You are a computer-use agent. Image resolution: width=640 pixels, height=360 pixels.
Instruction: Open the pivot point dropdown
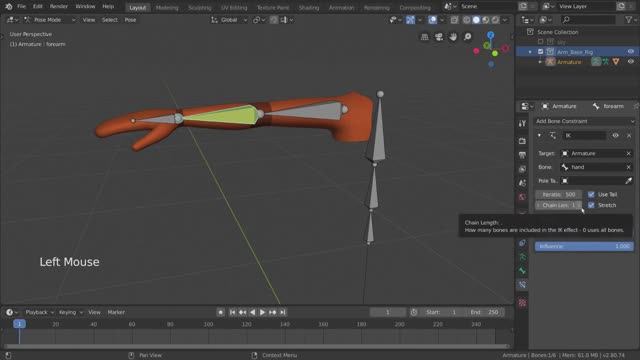point(259,20)
